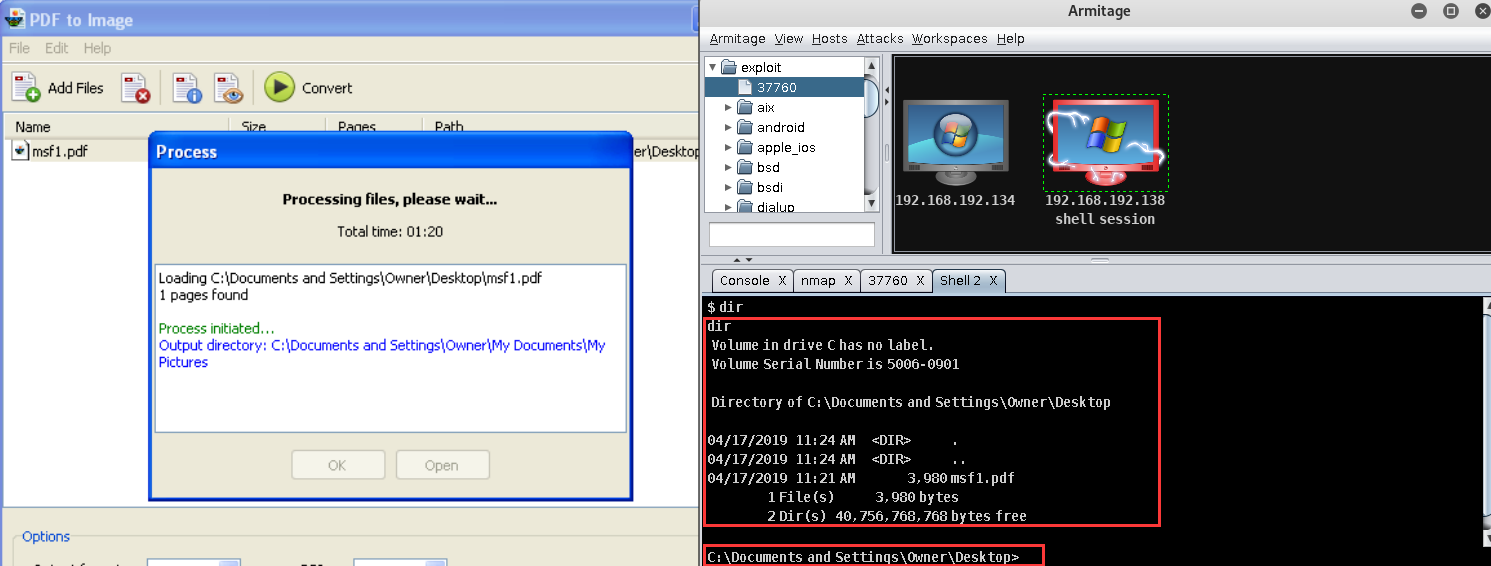This screenshot has height=566, width=1491.
Task: Close the nmap tab with its X
Action: (849, 281)
